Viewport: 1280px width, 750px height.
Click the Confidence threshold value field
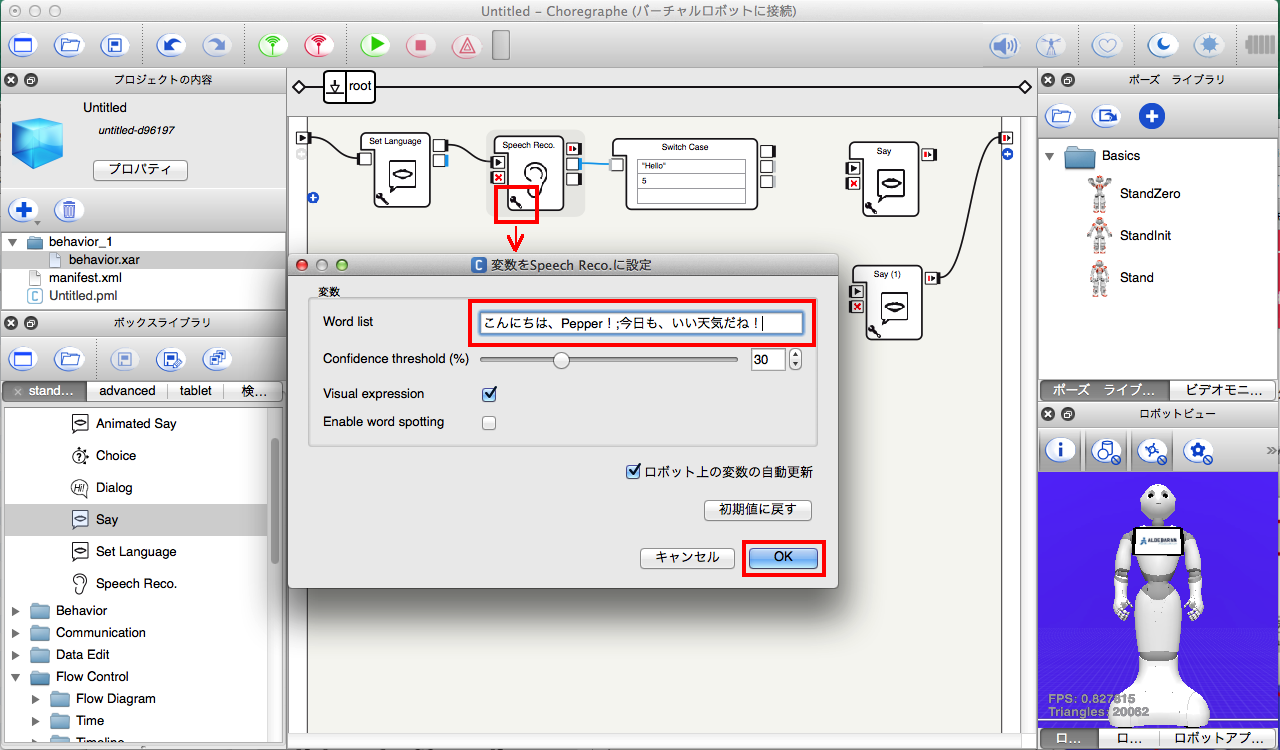[x=768, y=359]
